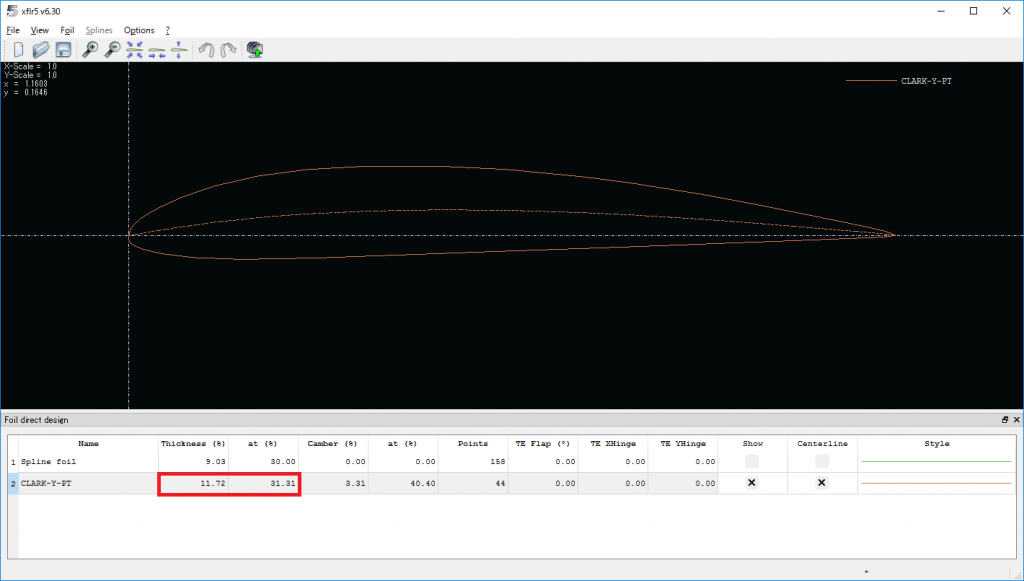Open a file with the folder icon
This screenshot has height=581, width=1024.
coord(41,49)
